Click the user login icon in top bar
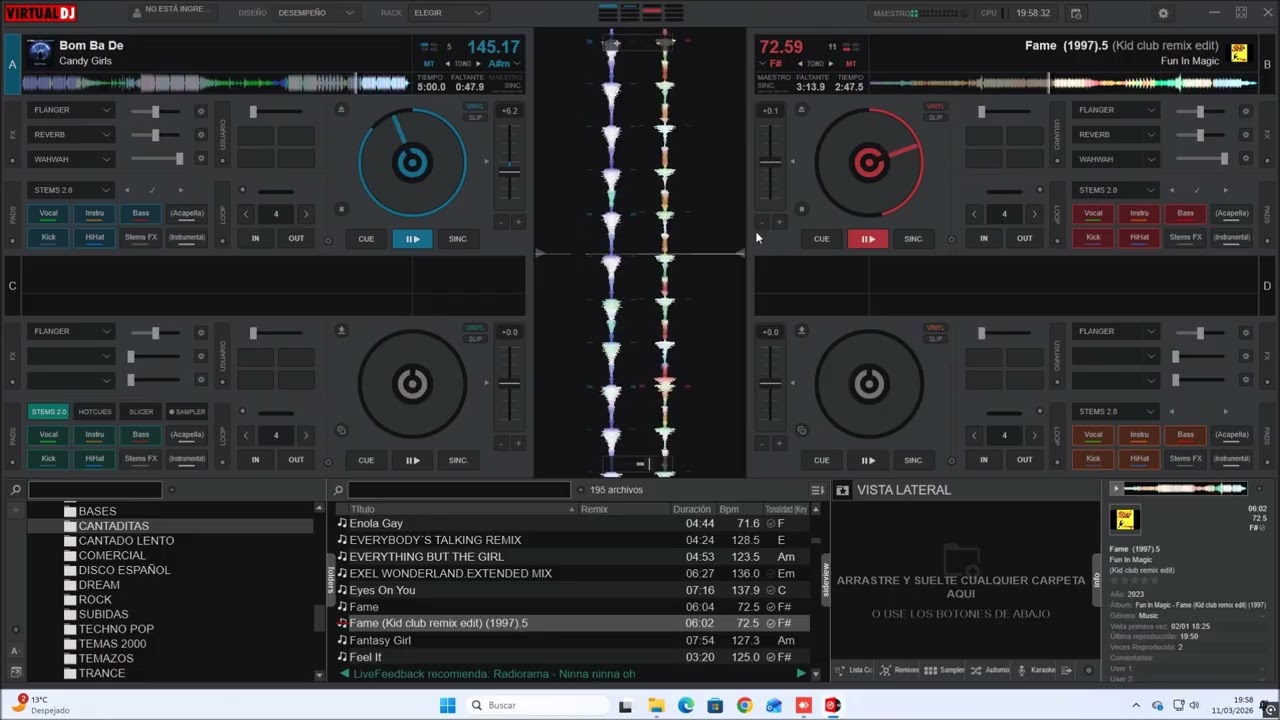Viewport: 1280px width, 720px height. pos(137,13)
